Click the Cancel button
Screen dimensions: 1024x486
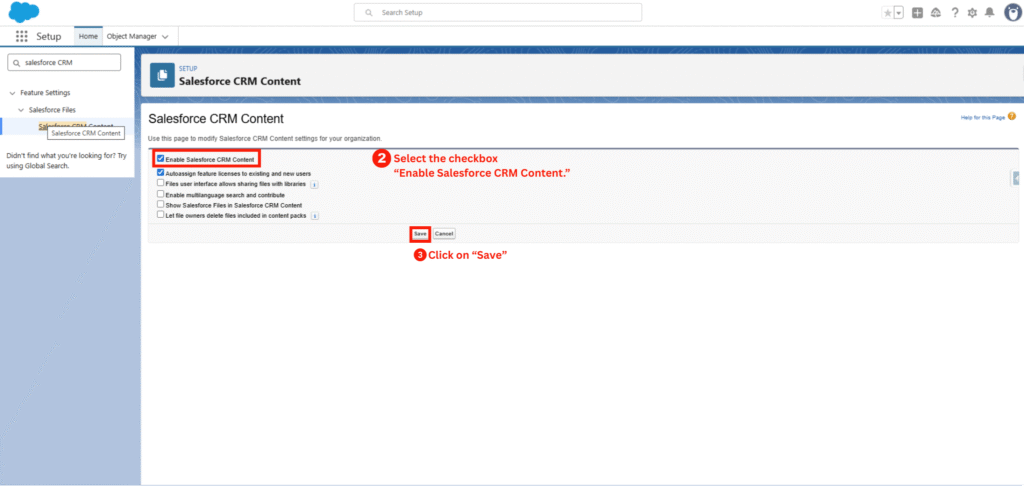[444, 234]
